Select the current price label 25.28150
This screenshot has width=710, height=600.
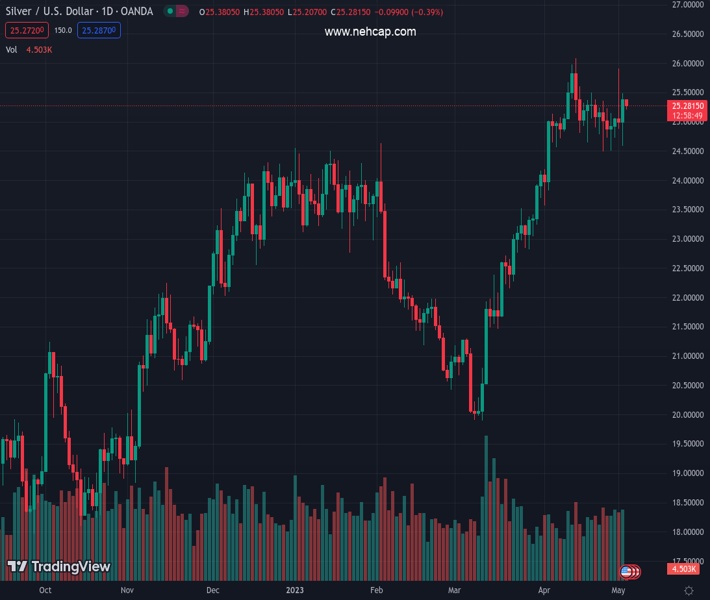(x=688, y=105)
